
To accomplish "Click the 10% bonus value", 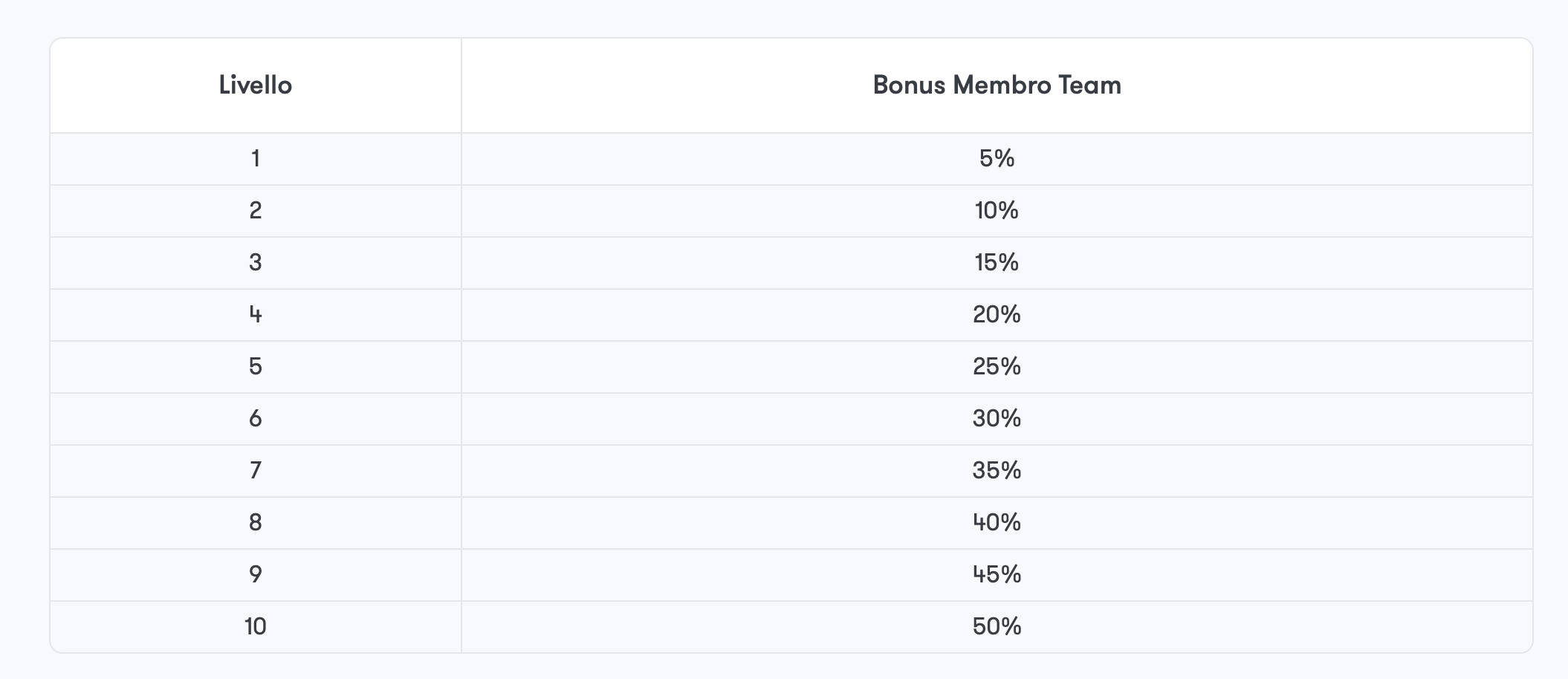I will (x=997, y=211).
